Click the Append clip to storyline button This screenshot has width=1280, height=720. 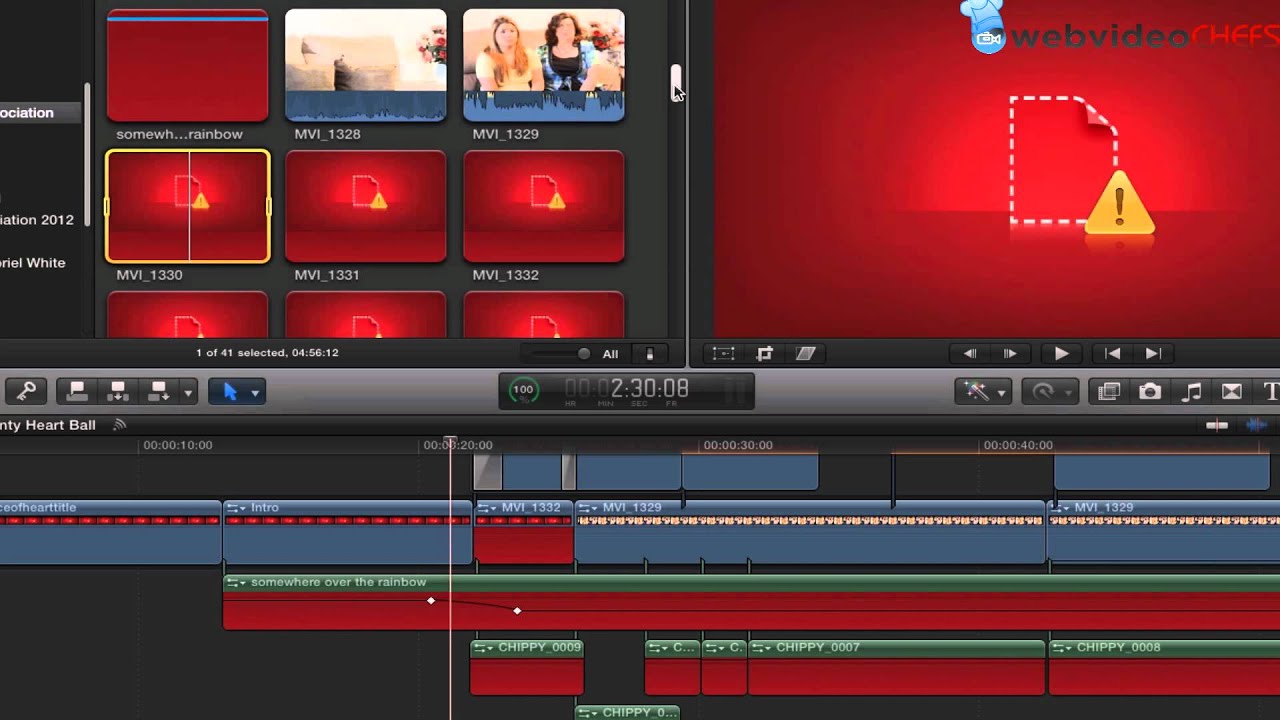tap(158, 392)
